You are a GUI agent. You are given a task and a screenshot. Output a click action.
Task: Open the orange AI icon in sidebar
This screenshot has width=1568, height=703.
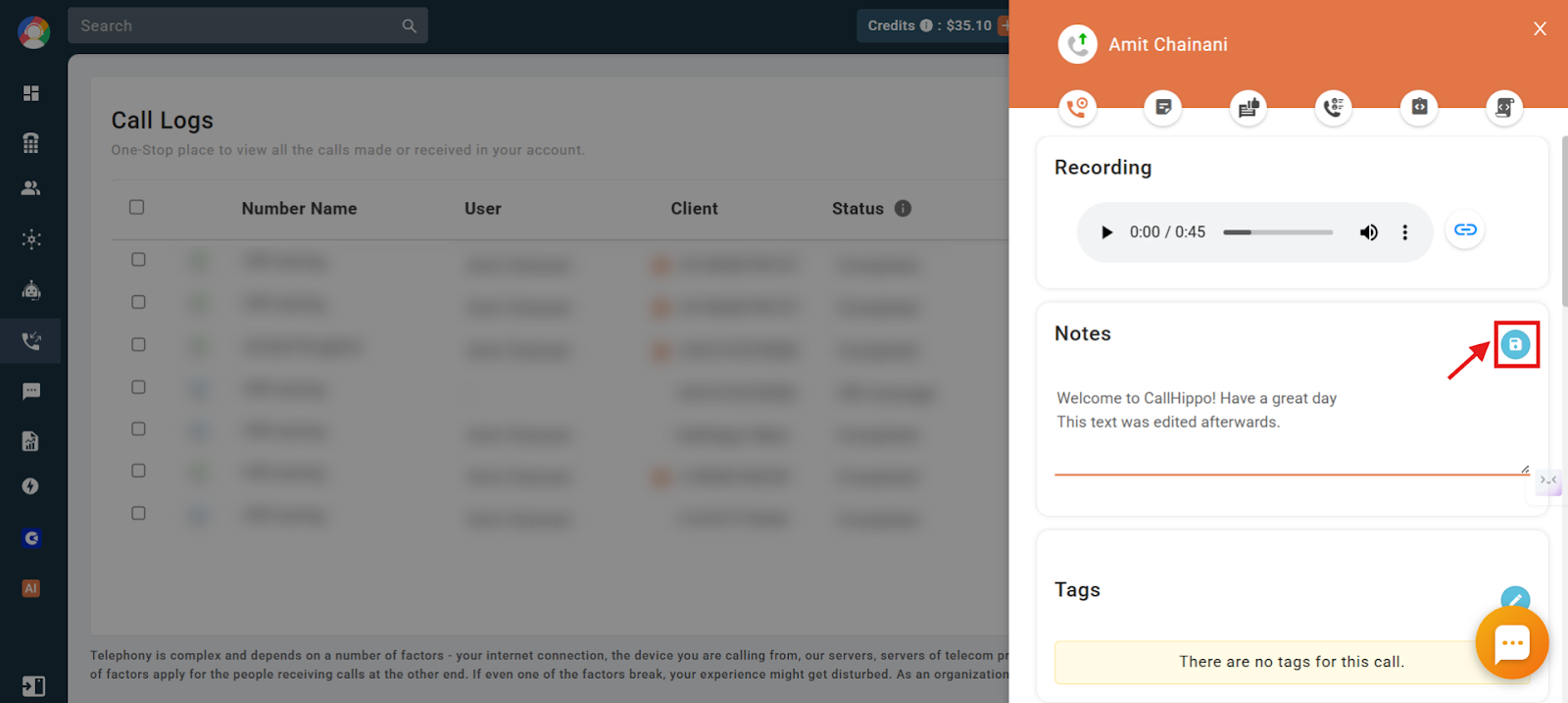point(31,588)
